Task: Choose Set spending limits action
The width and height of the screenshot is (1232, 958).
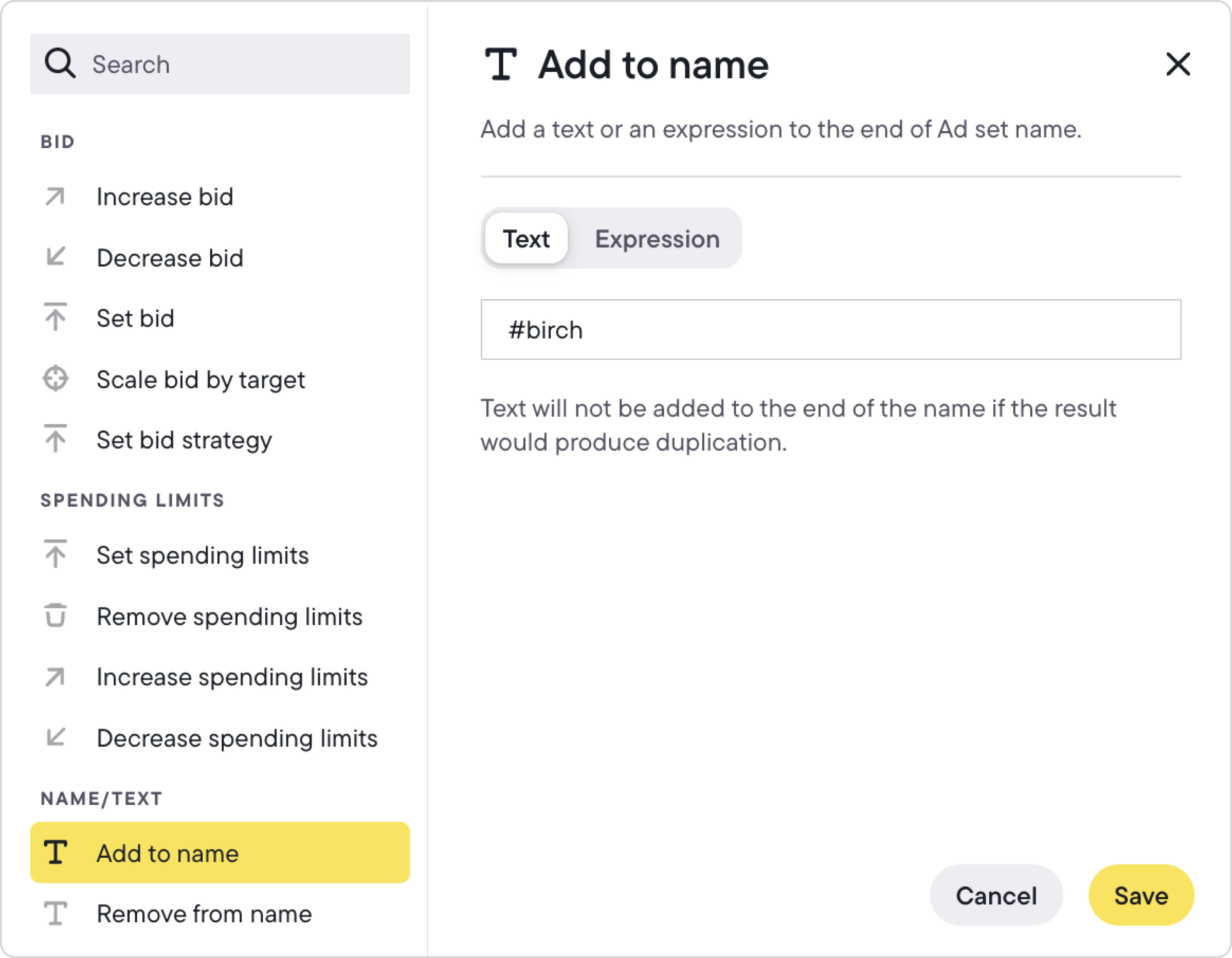Action: 203,555
